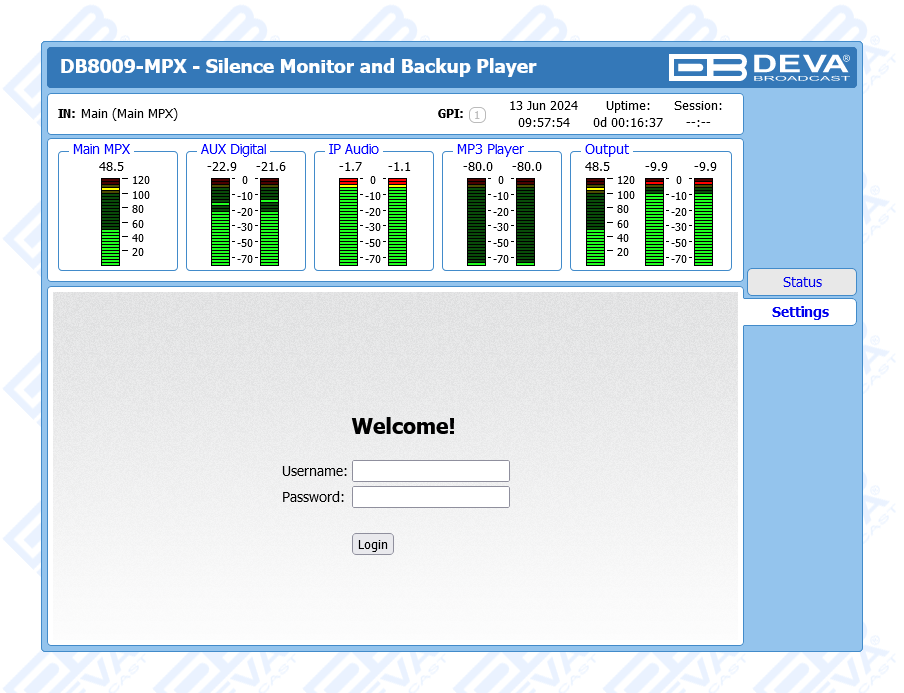Click the right MP3 Player level meter
Screen dimensions: 904x693
point(525,222)
